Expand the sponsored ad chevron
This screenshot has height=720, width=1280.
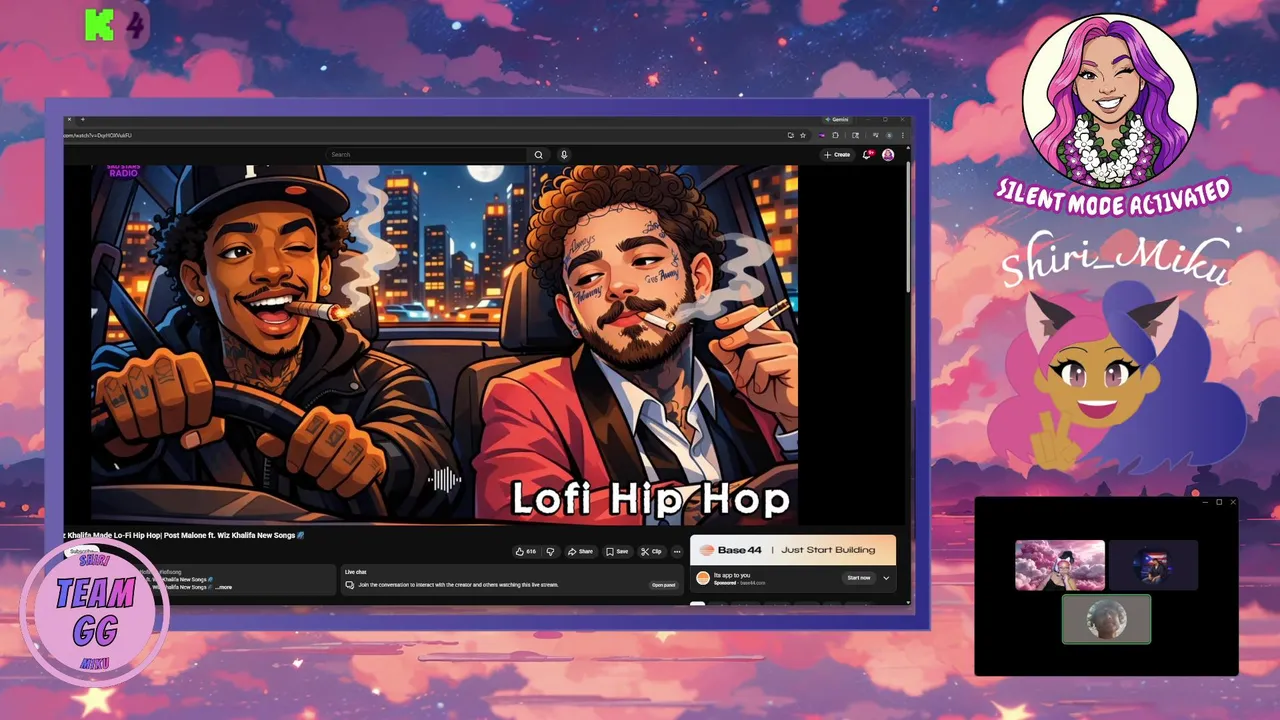(886, 578)
